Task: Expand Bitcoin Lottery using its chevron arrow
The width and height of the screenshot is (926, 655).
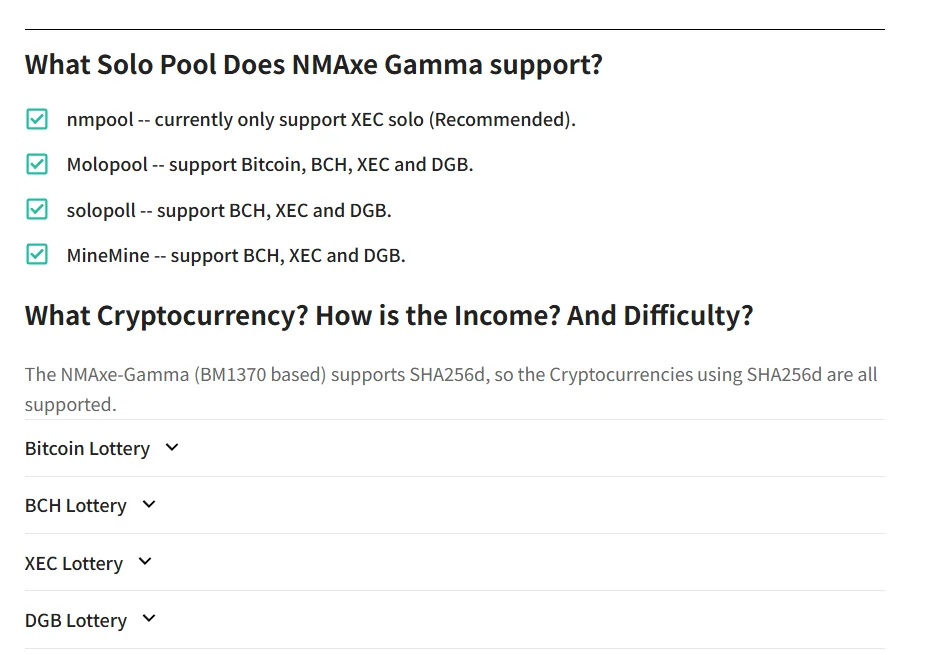Action: click(x=172, y=448)
